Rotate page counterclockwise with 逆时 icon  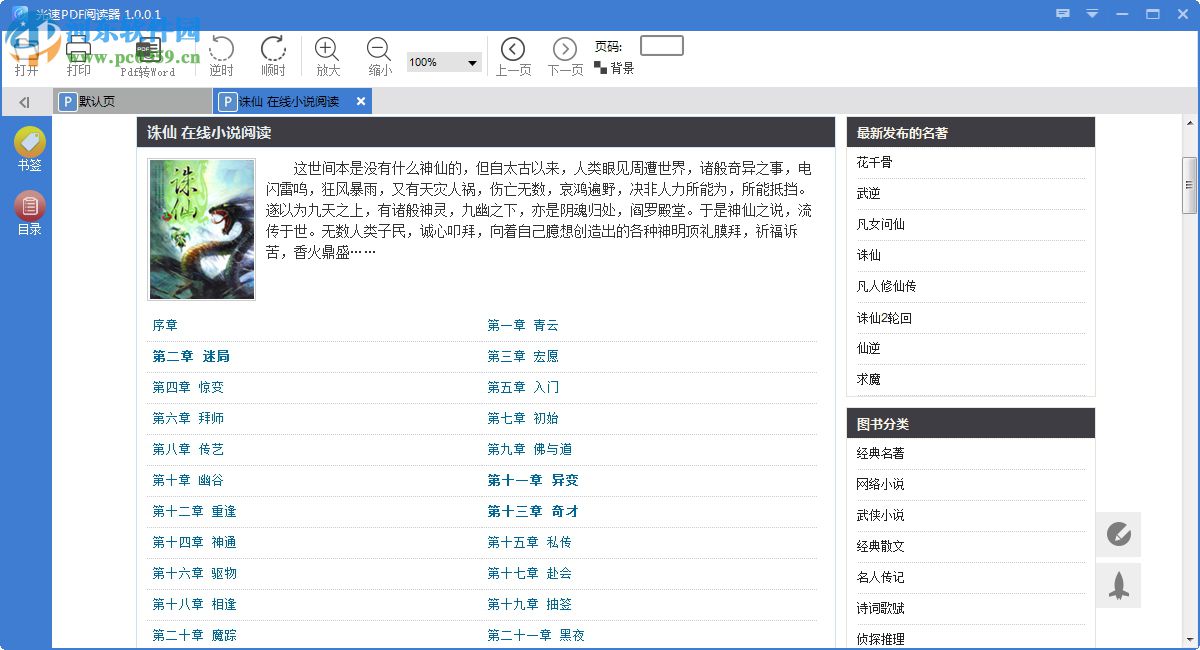coord(221,50)
